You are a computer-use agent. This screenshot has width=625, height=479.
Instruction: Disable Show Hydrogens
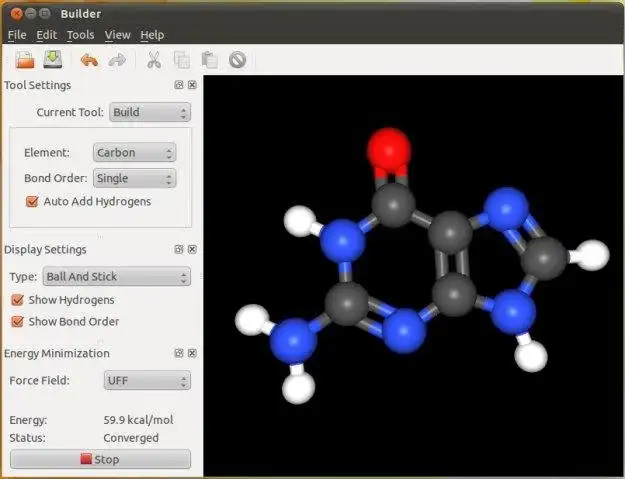18,300
